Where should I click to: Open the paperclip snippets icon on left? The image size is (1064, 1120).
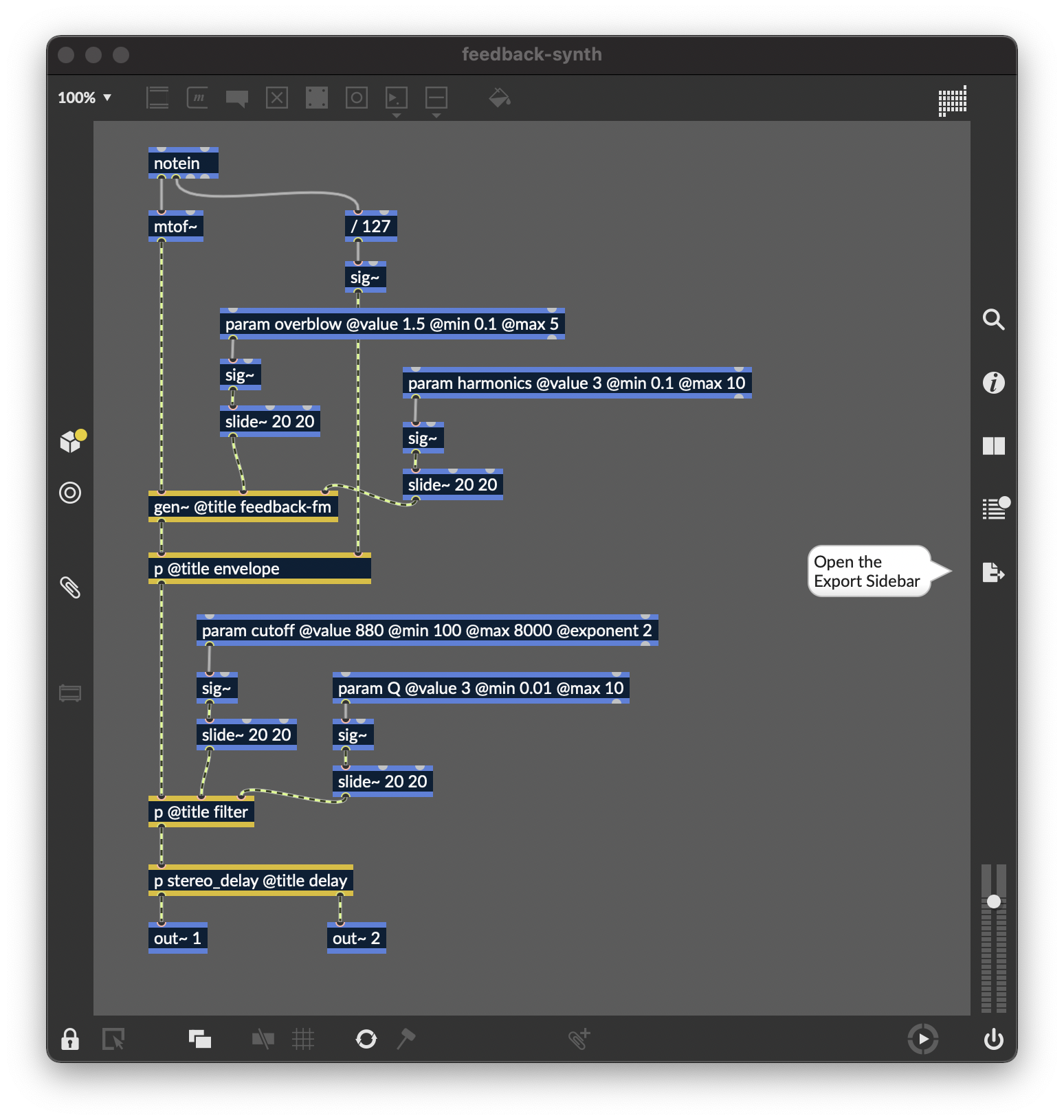pyautogui.click(x=70, y=587)
